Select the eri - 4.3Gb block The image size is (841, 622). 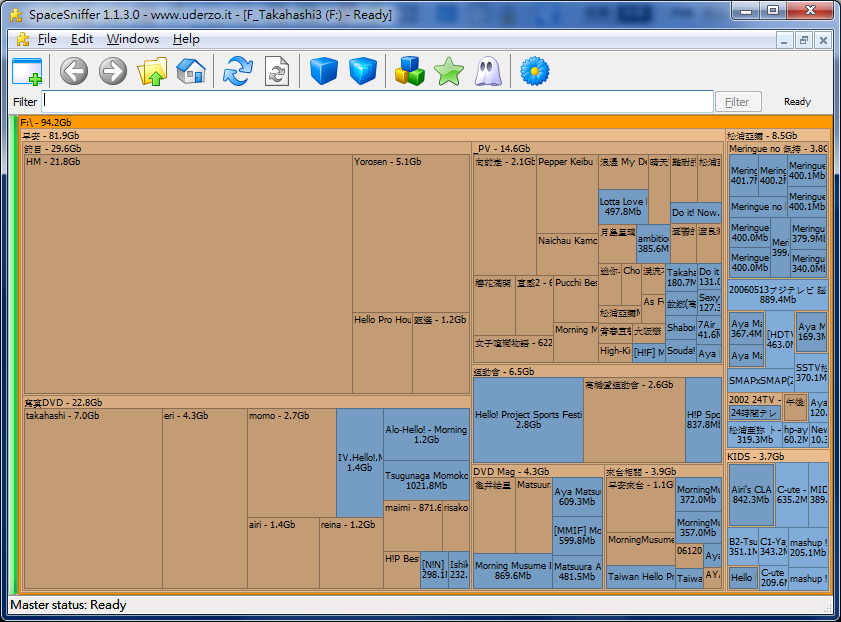pos(205,498)
